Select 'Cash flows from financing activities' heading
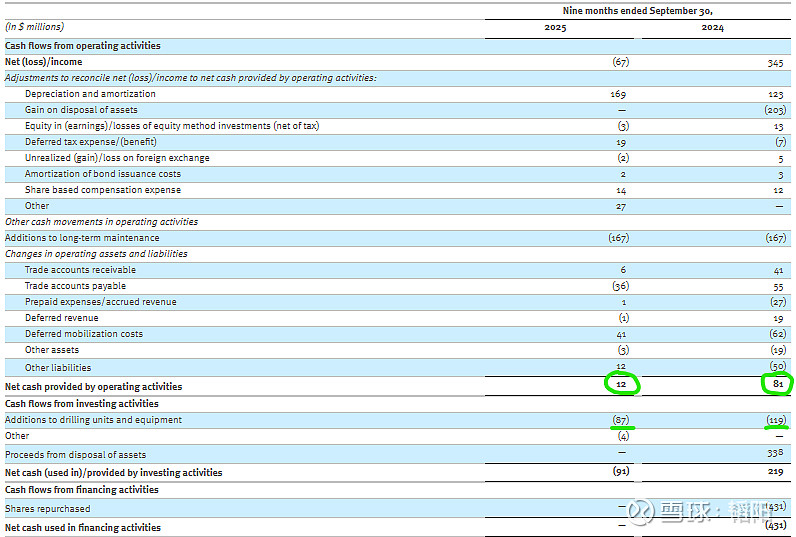The image size is (796, 537). pos(82,489)
